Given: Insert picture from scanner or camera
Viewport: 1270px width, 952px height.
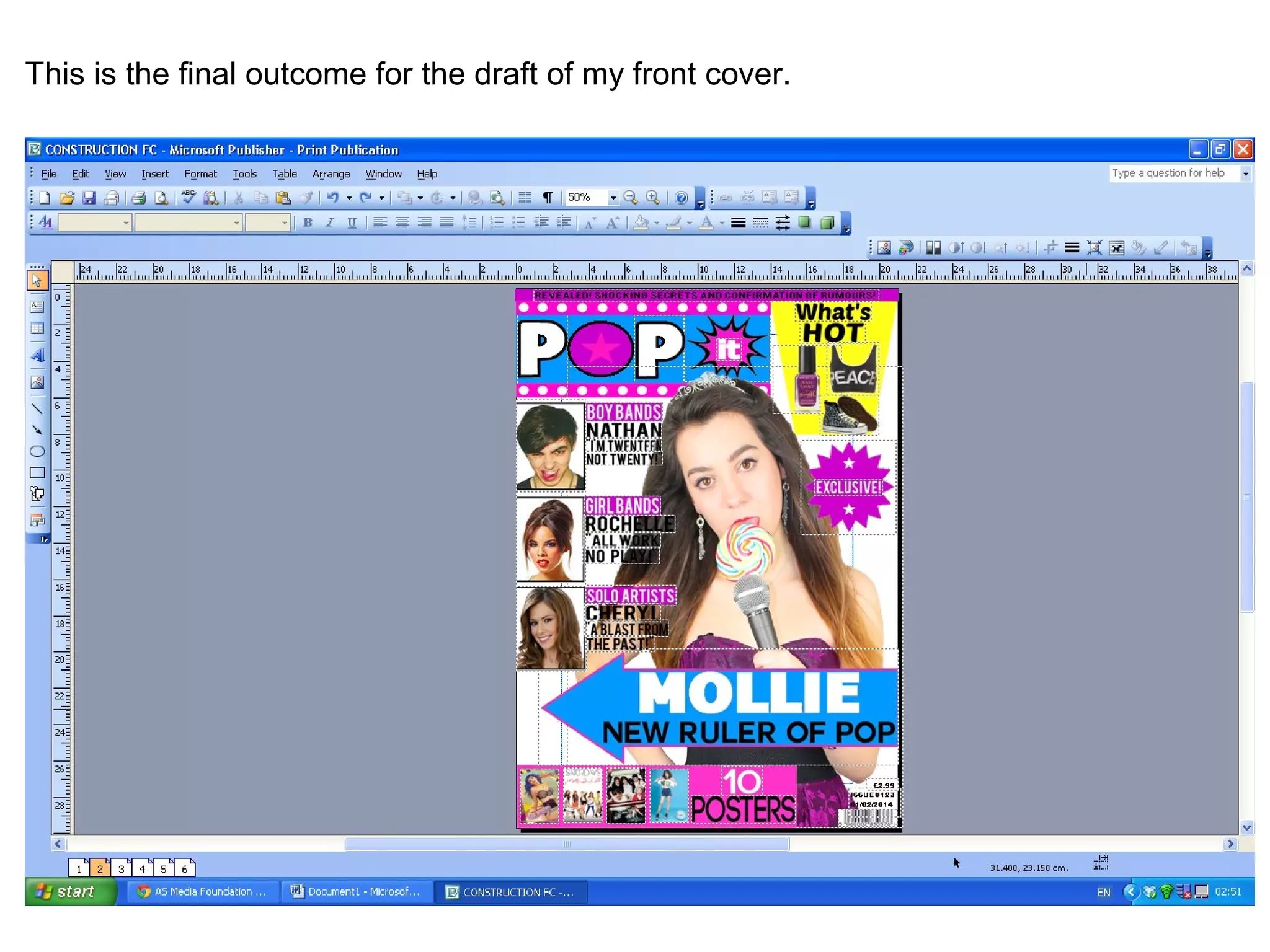Looking at the screenshot, I should 906,248.
